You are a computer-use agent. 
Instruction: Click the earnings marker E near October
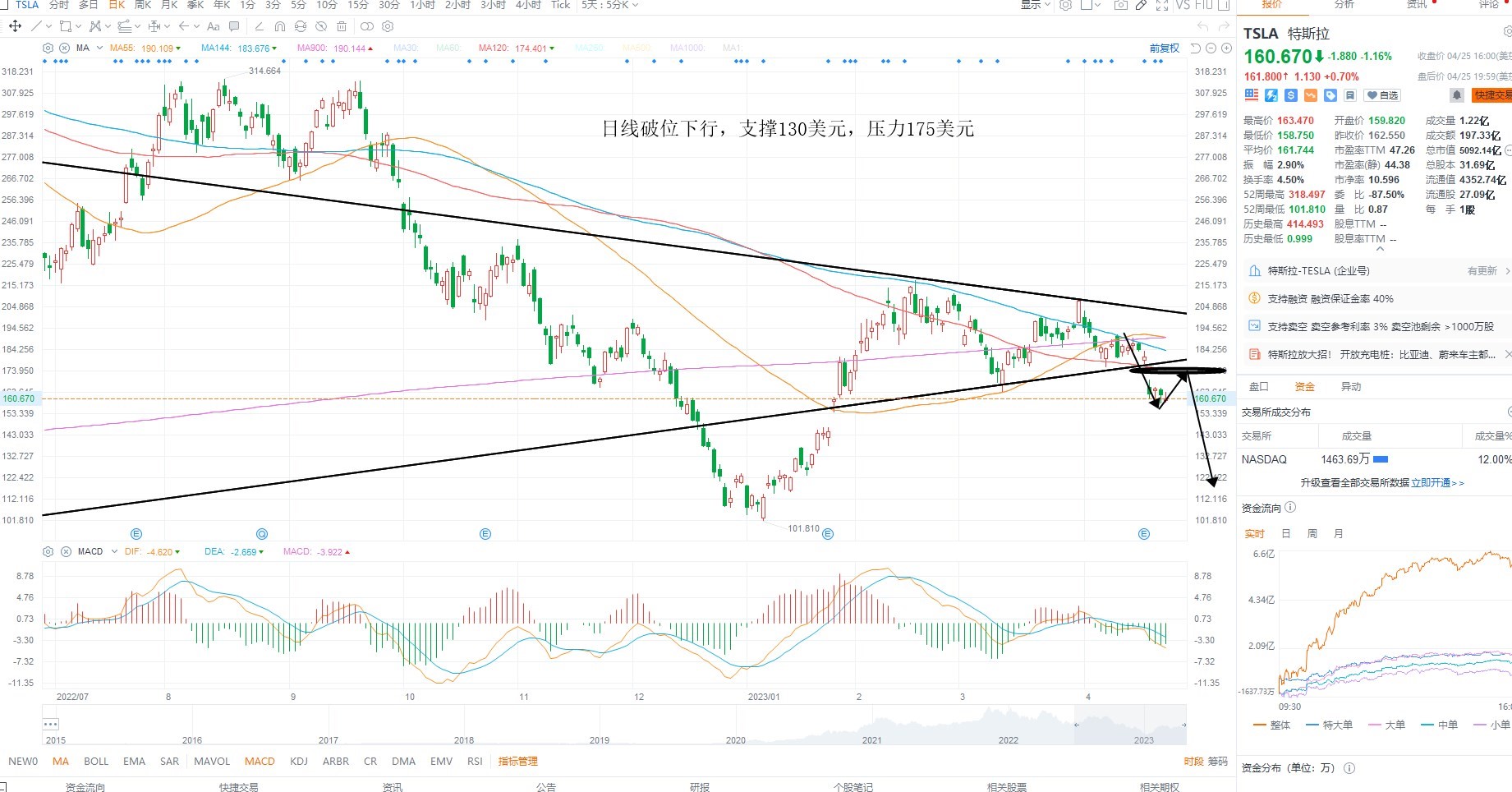485,534
